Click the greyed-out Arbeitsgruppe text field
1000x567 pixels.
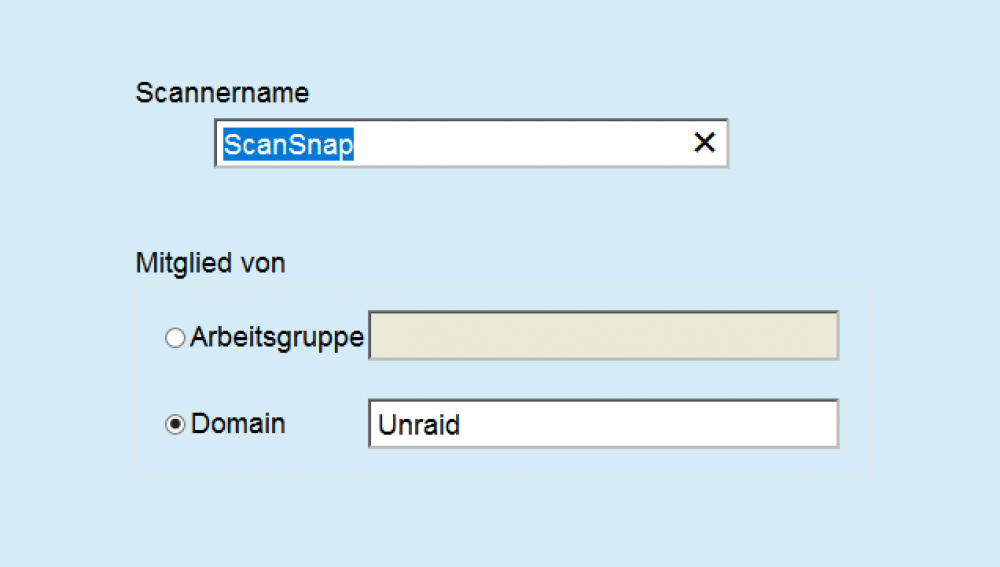pyautogui.click(x=603, y=335)
